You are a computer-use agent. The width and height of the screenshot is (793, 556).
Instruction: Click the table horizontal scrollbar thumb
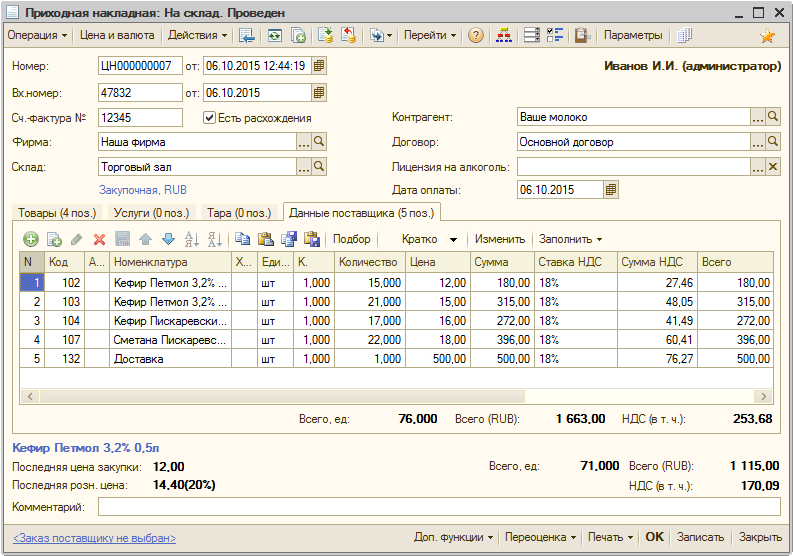tap(282, 396)
